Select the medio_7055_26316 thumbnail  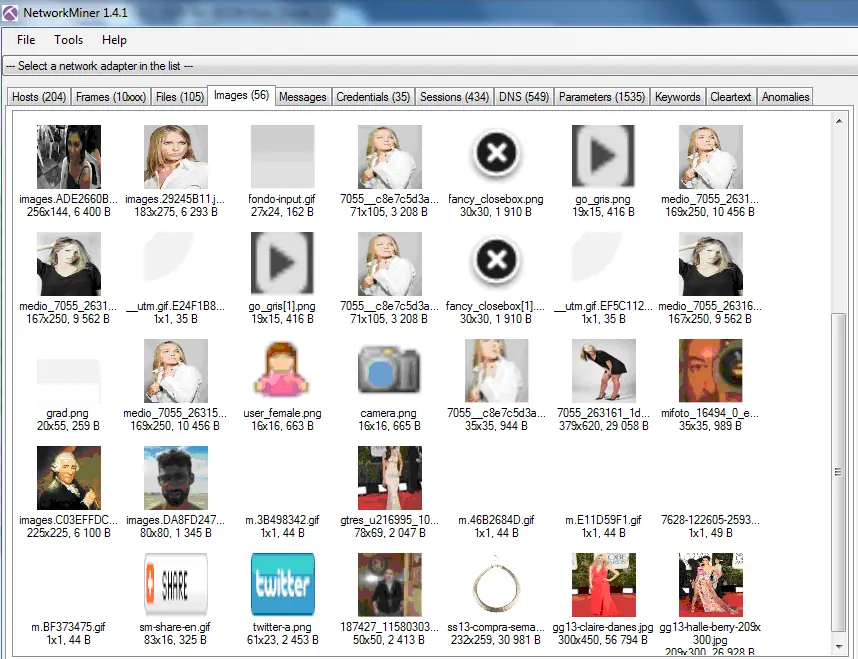(x=710, y=264)
